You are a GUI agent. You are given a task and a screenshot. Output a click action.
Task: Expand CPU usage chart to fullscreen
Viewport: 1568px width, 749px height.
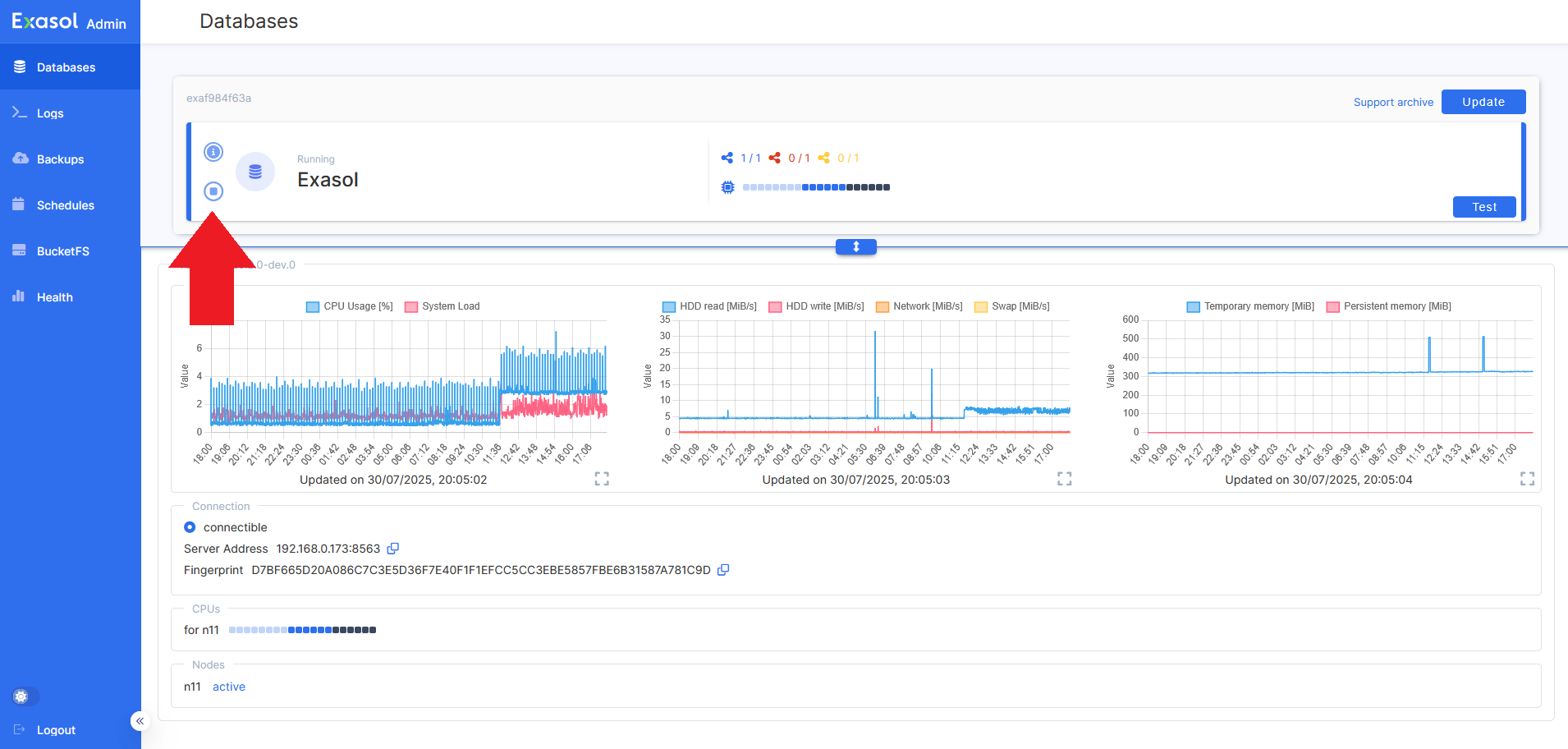click(602, 479)
